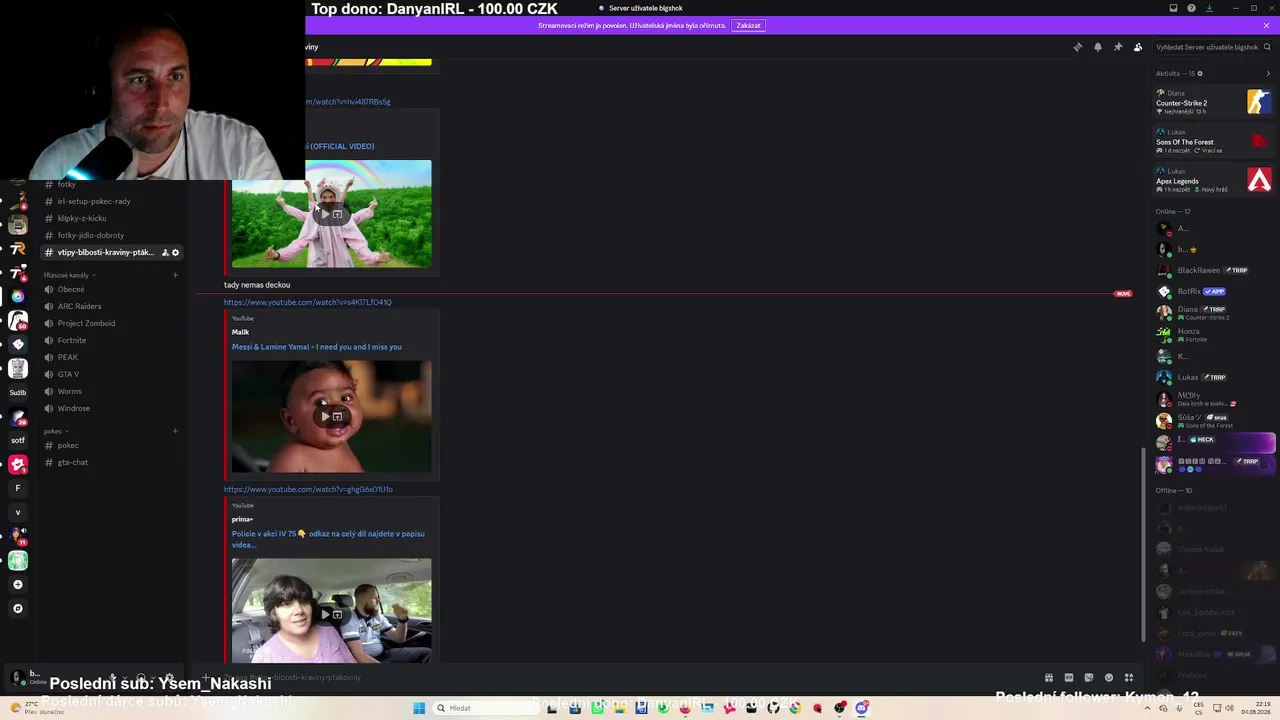Collapse the pokec category
The image size is (1280, 720).
coord(55,431)
